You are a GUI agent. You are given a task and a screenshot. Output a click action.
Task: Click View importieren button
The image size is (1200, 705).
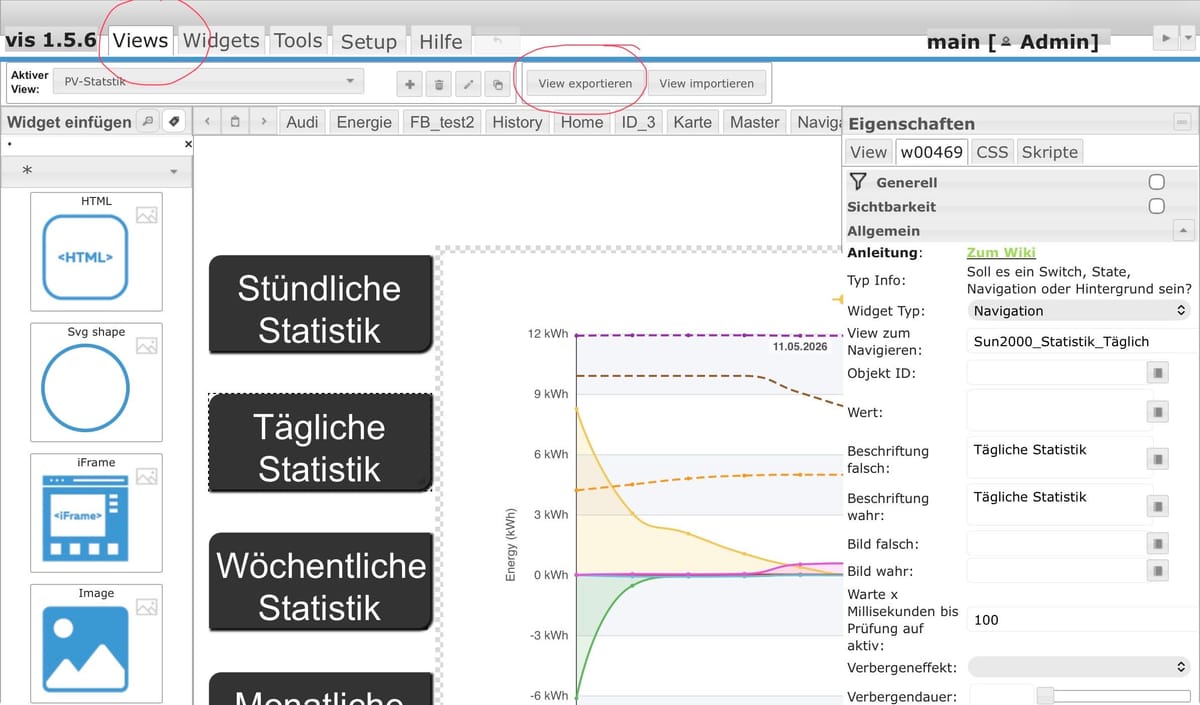click(x=707, y=83)
